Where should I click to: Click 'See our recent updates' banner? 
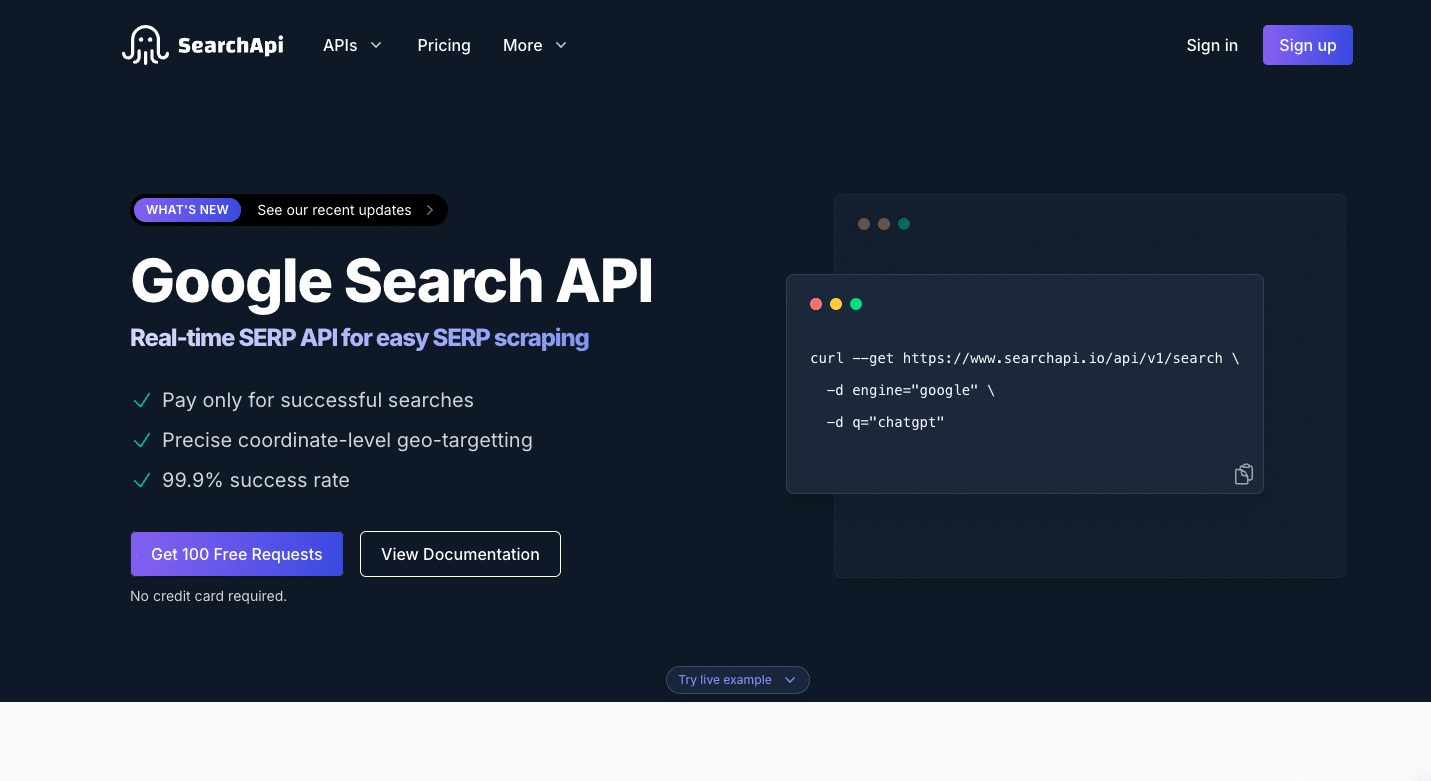tap(334, 210)
